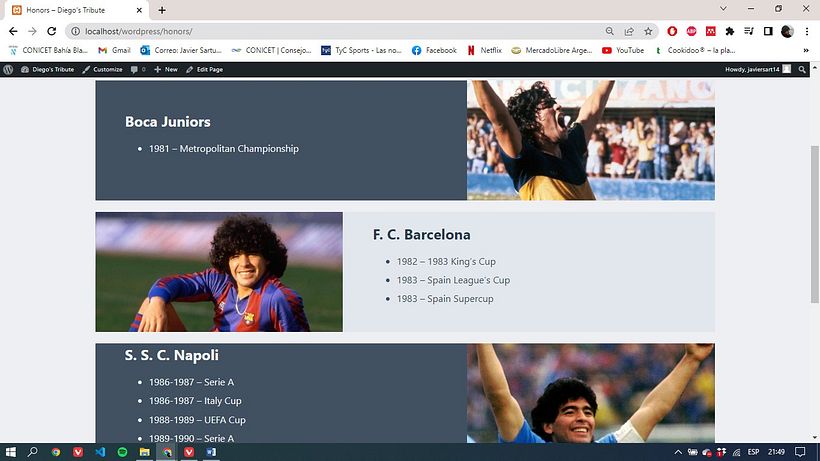The width and height of the screenshot is (820, 461).
Task: Show more bookmarks with the double chevron
Action: 806,50
